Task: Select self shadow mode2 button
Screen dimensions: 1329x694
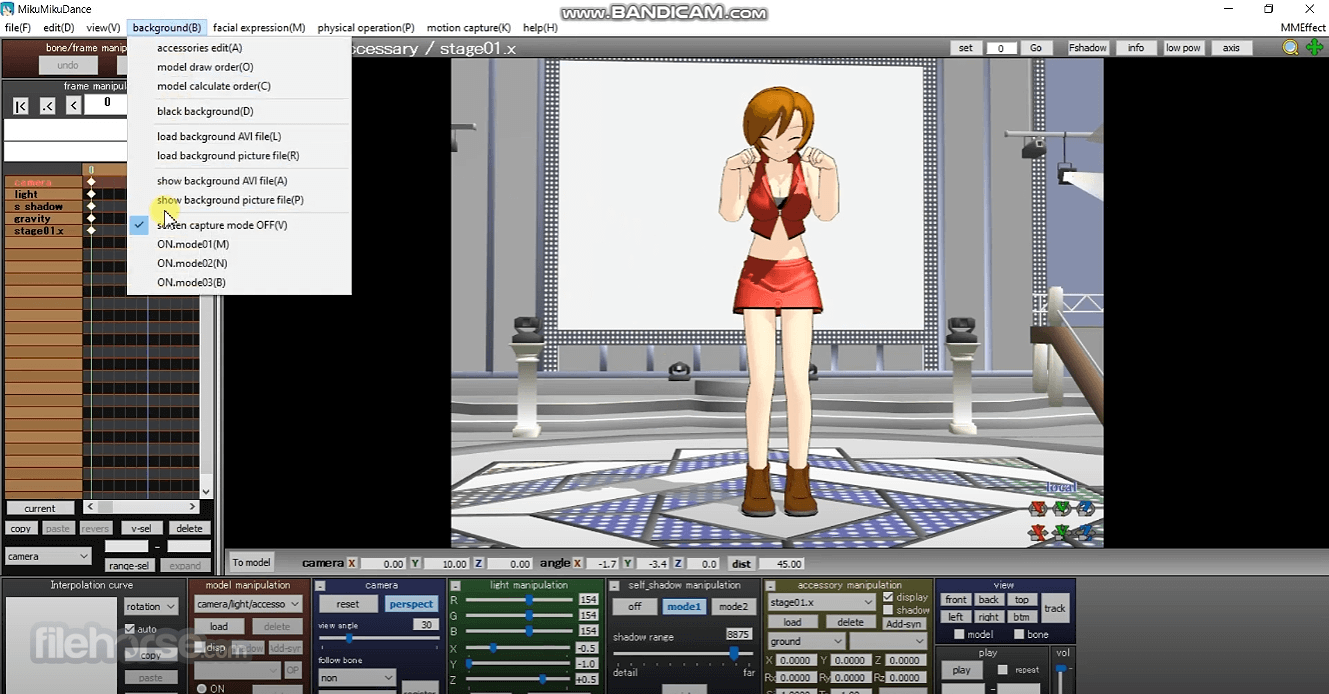Action: [733, 606]
